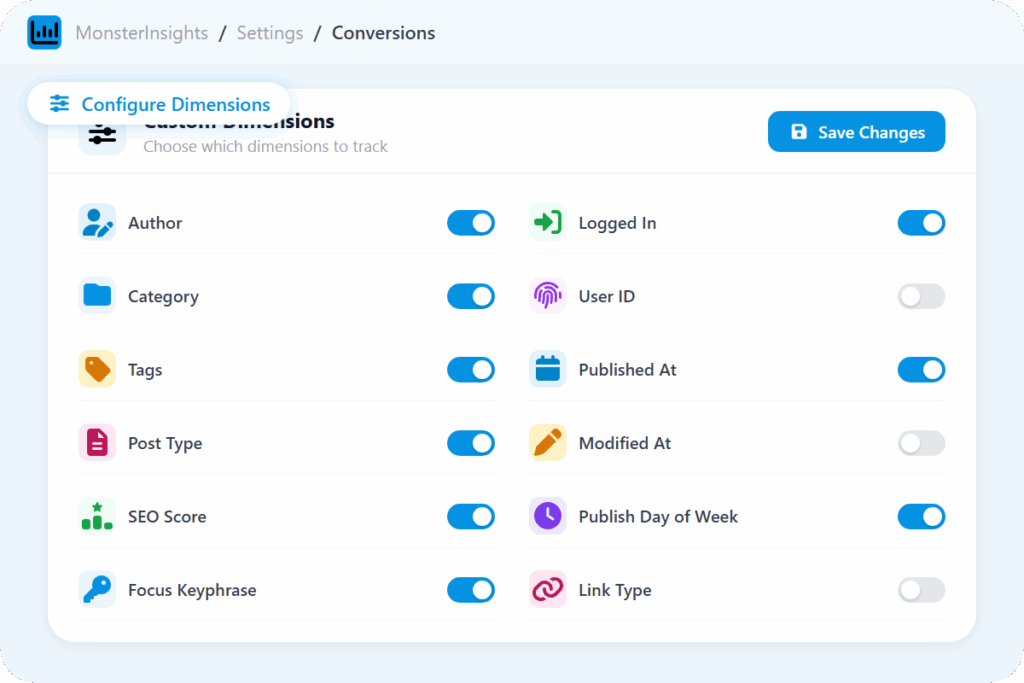Click the User ID fingerprint icon
Screen dimensions: 1024x683
click(547, 296)
